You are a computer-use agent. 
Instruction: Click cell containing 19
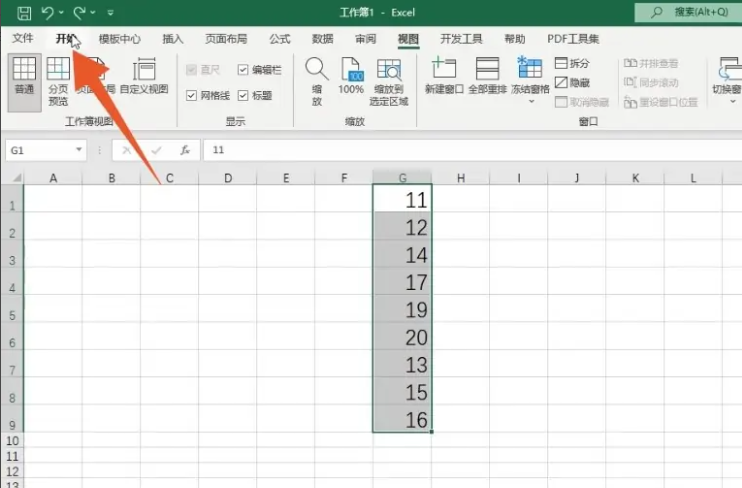[x=402, y=309]
